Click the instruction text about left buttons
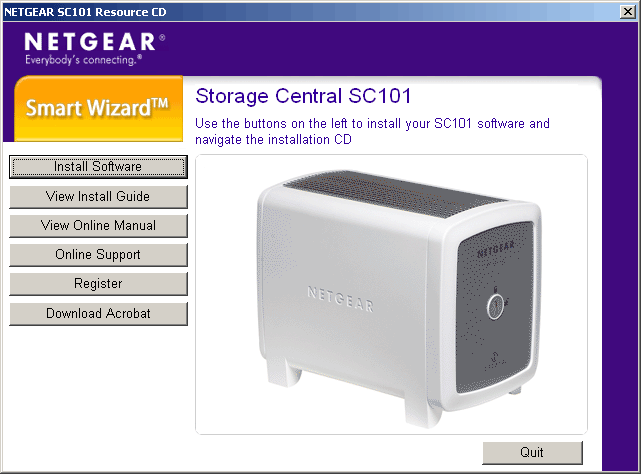The image size is (641, 474). click(372, 131)
